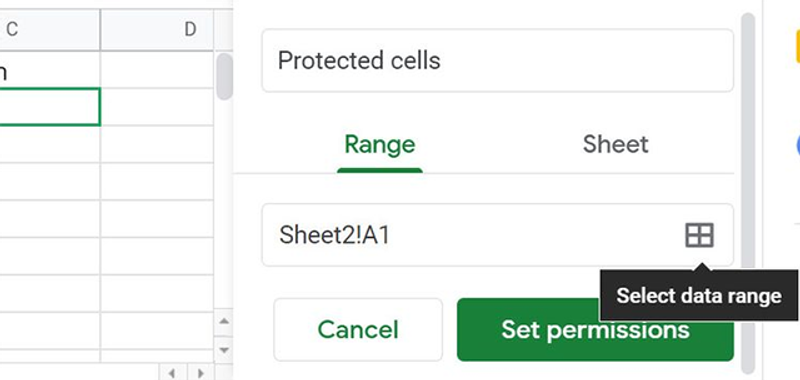
Task: Click the Cancel button
Action: (358, 330)
